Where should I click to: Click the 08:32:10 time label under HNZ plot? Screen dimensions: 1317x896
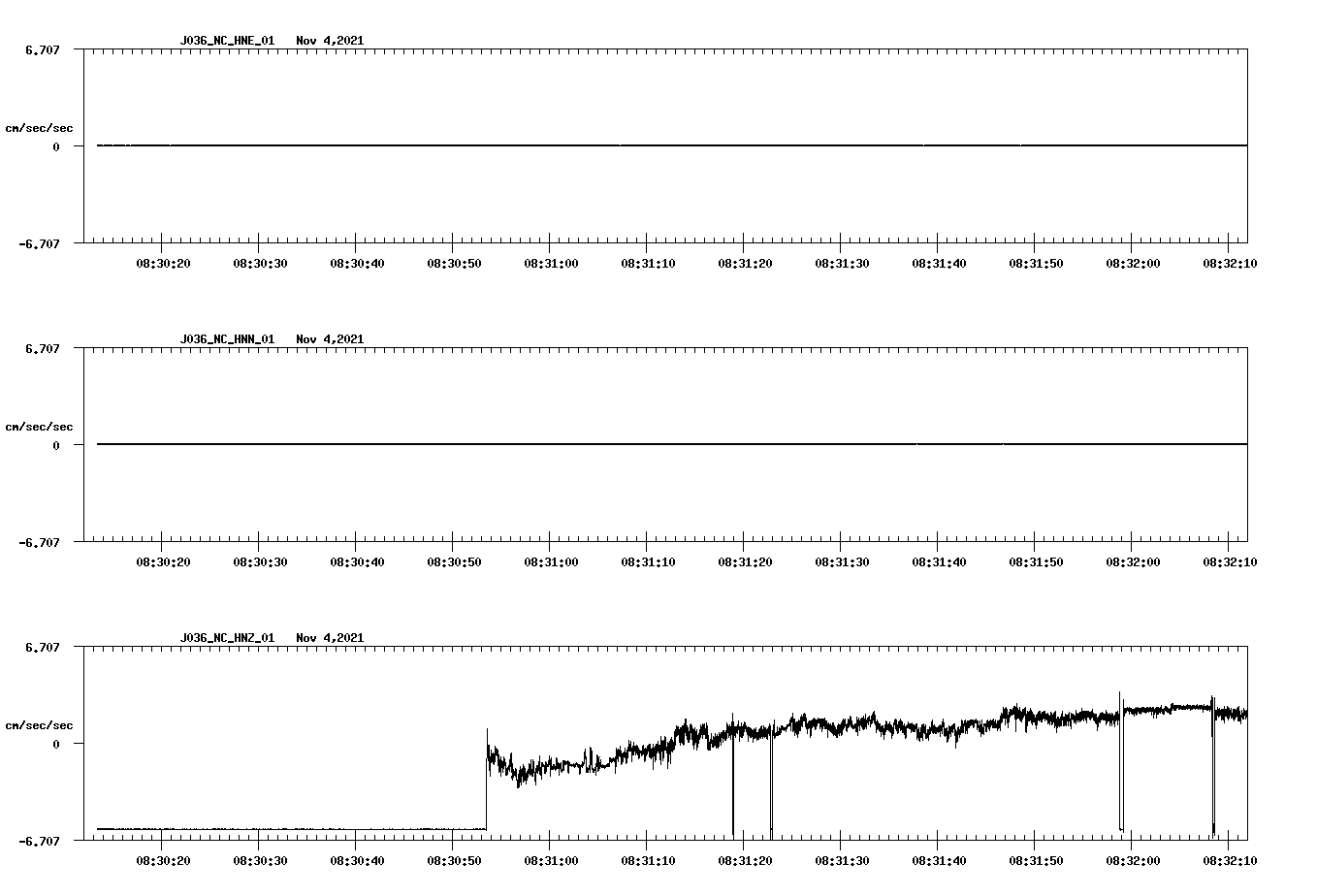(1230, 860)
